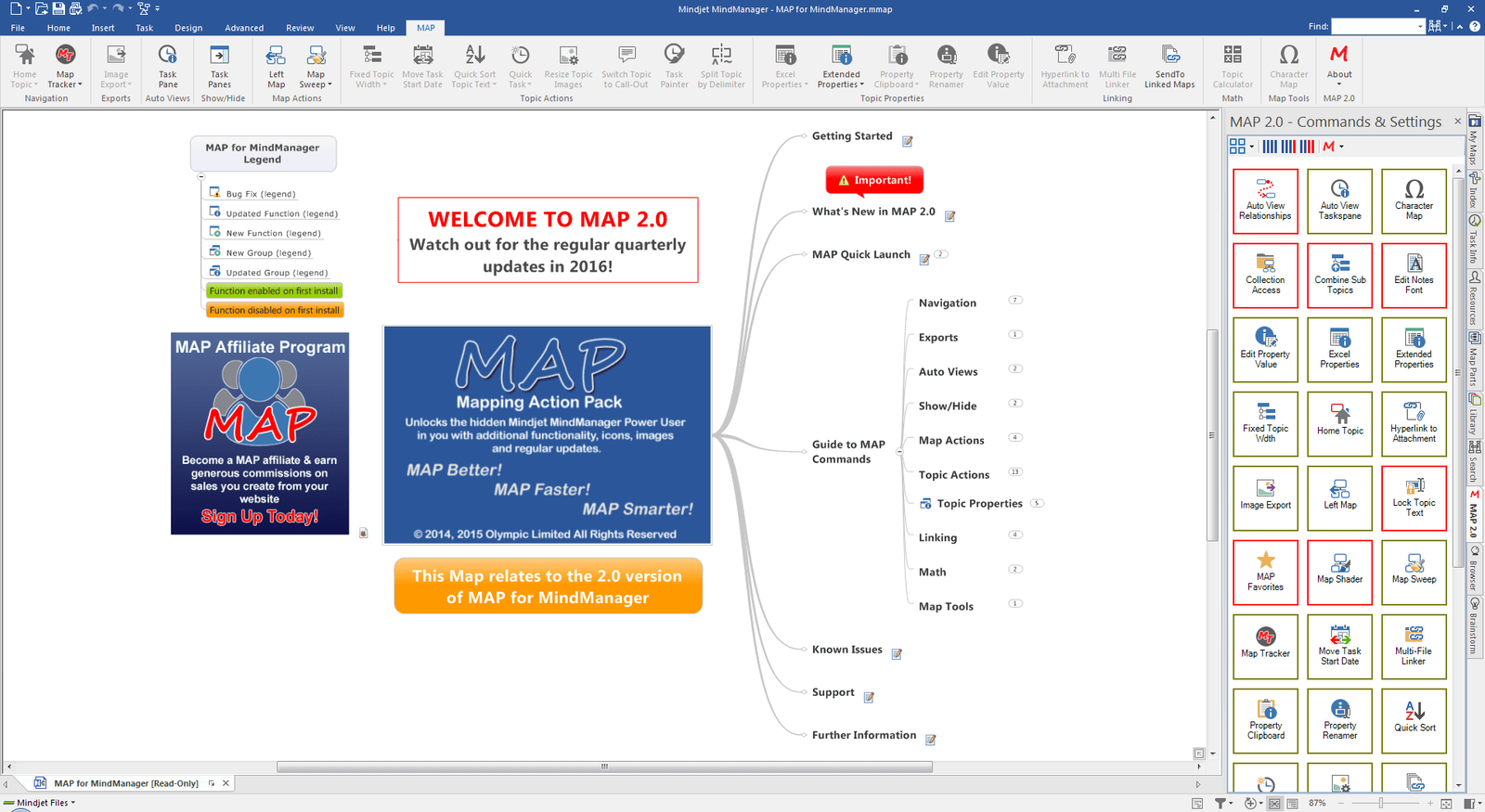Click Hyperlink to Attachment pane button
The height and width of the screenshot is (812, 1485).
point(1414,424)
